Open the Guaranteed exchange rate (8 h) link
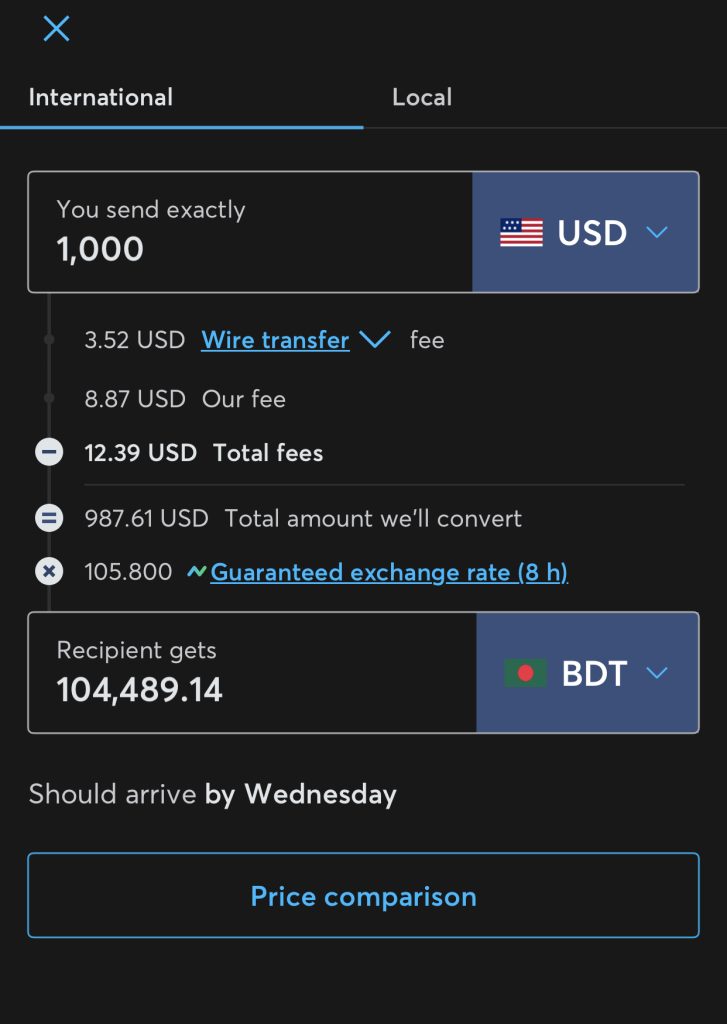 [389, 573]
